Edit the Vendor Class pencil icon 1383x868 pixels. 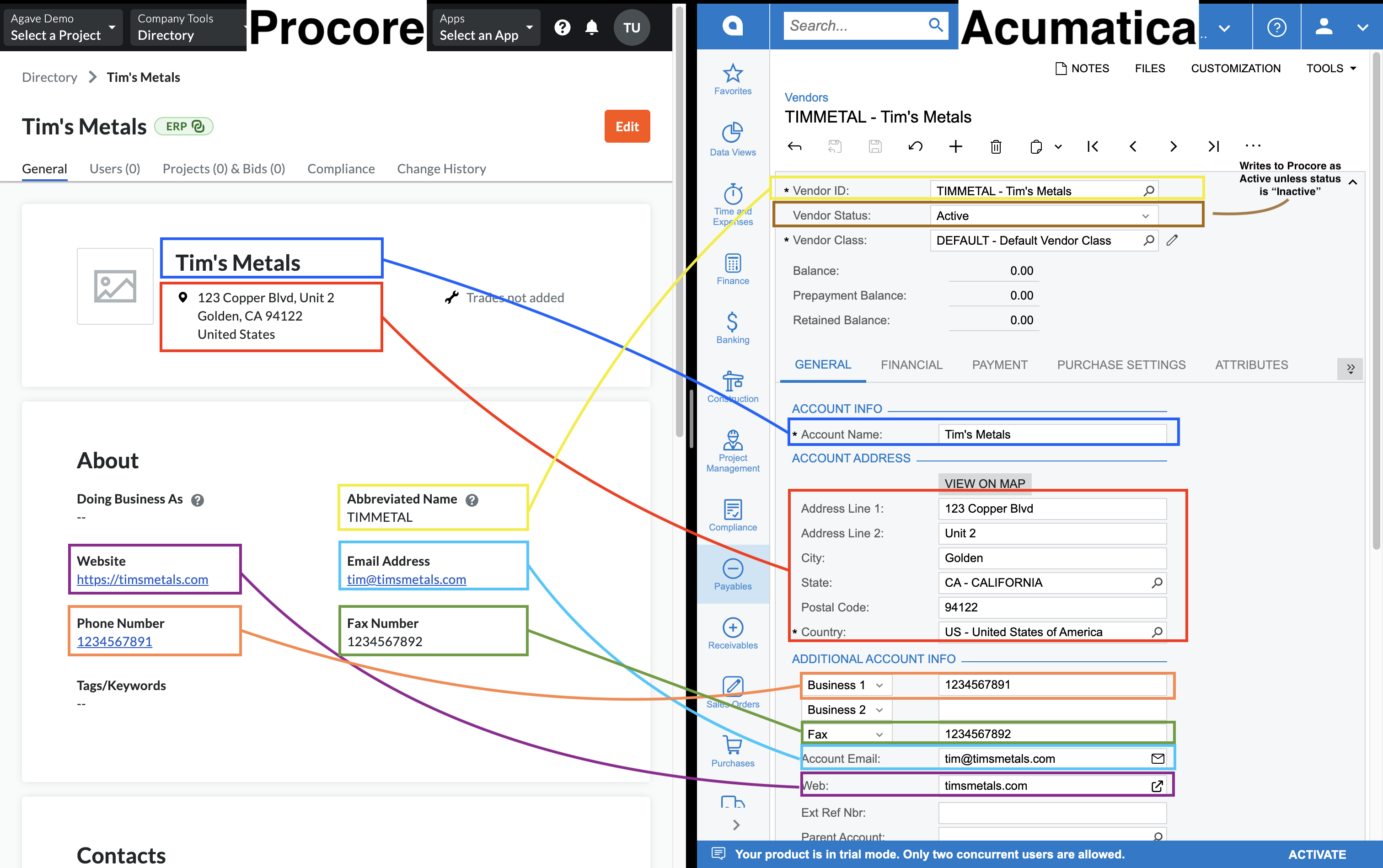(1172, 240)
